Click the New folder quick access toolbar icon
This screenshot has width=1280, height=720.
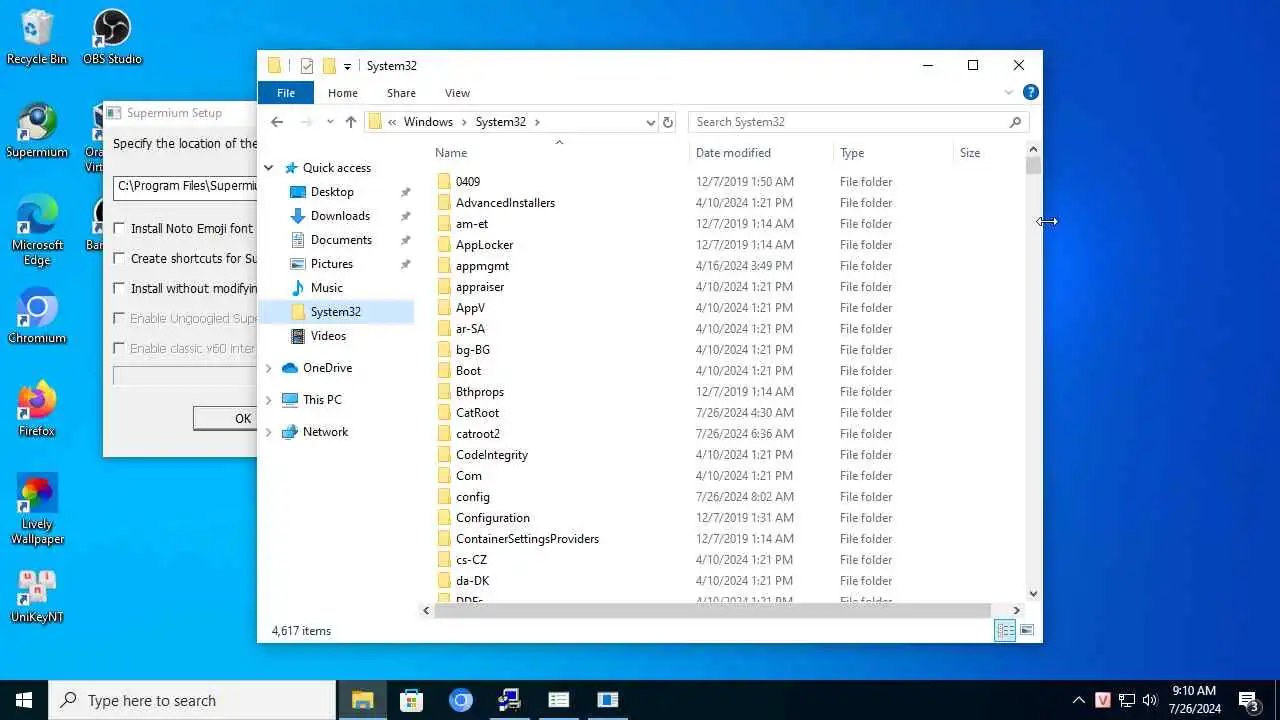pyautogui.click(x=329, y=66)
